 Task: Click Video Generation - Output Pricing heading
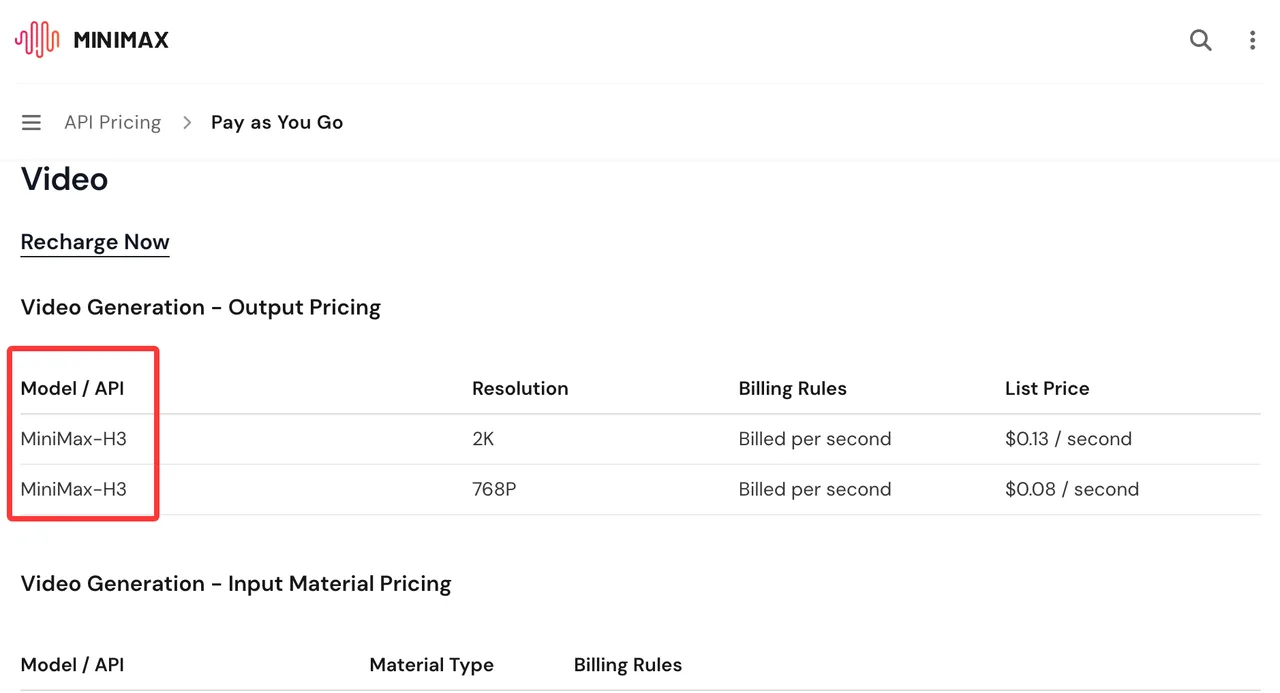pyautogui.click(x=201, y=307)
